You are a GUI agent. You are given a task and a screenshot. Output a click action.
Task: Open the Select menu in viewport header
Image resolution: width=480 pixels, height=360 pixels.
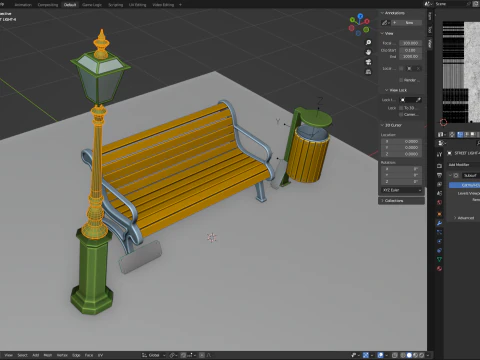click(22, 355)
